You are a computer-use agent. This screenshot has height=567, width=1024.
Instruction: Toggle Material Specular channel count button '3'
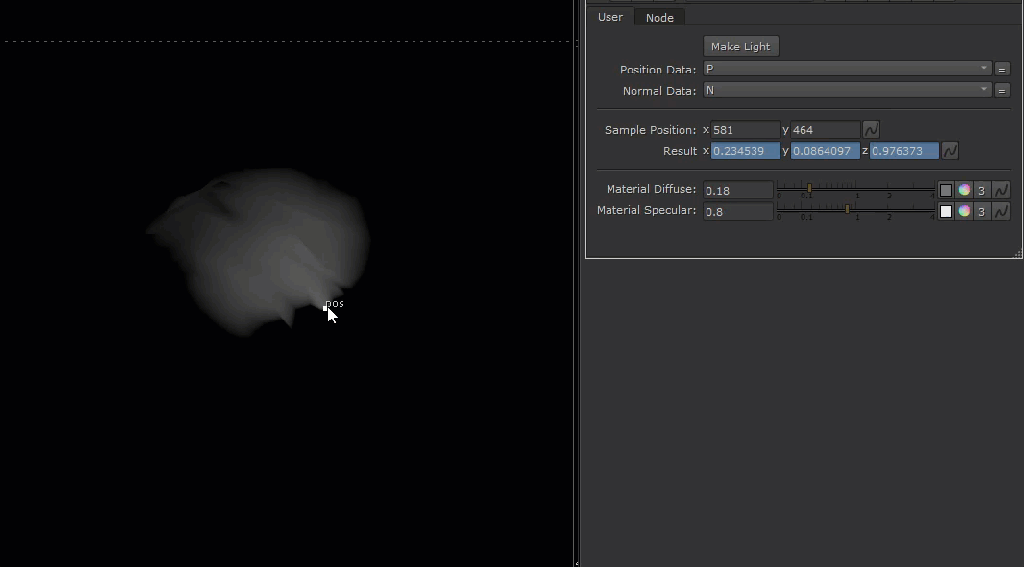click(x=982, y=211)
